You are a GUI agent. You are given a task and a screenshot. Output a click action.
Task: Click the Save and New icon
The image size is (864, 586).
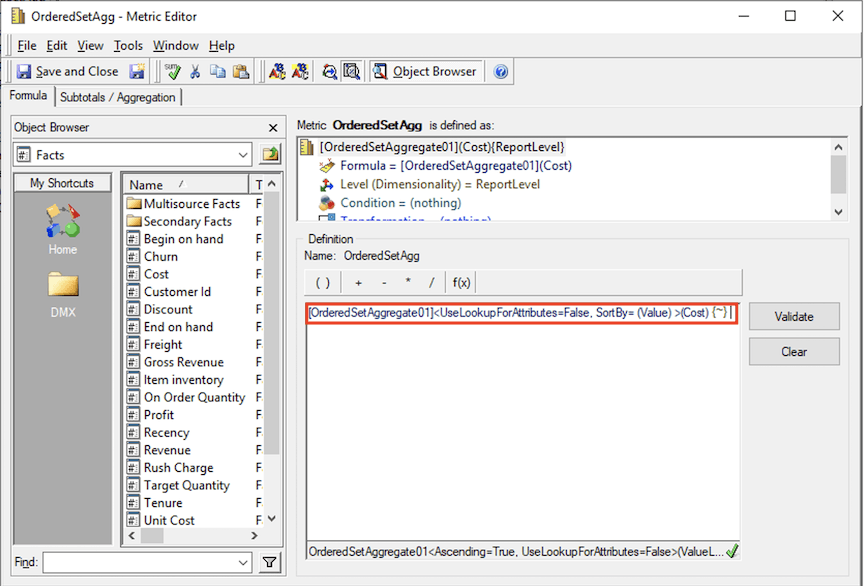137,72
